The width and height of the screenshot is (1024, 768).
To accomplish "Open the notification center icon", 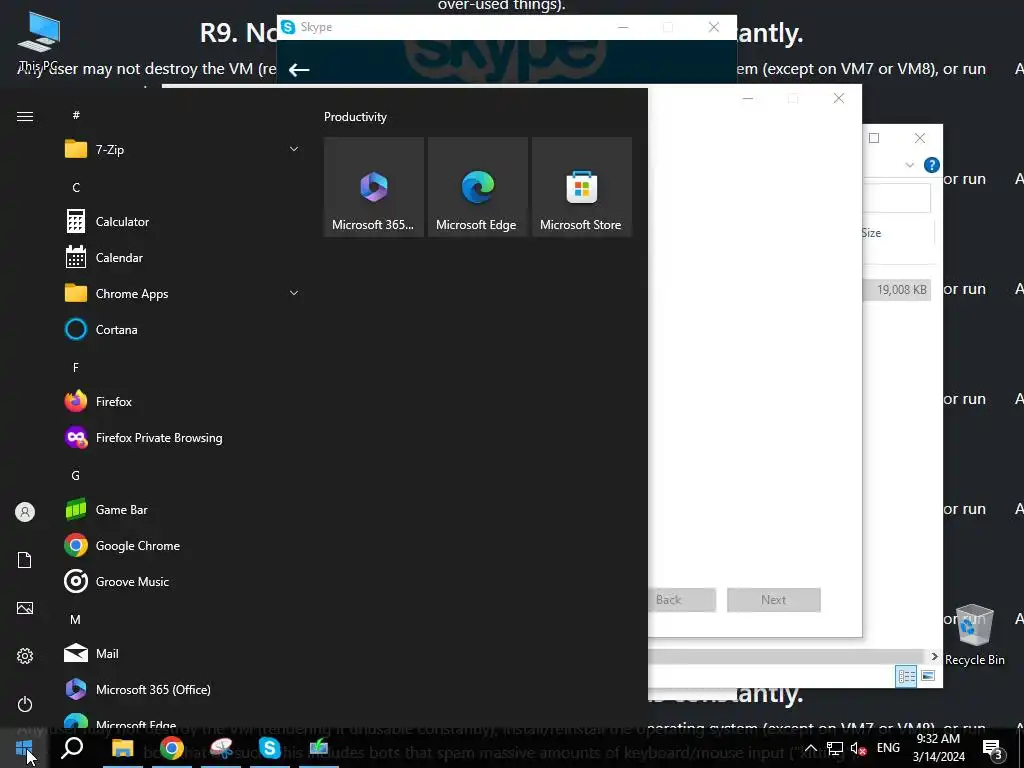I will 993,749.
